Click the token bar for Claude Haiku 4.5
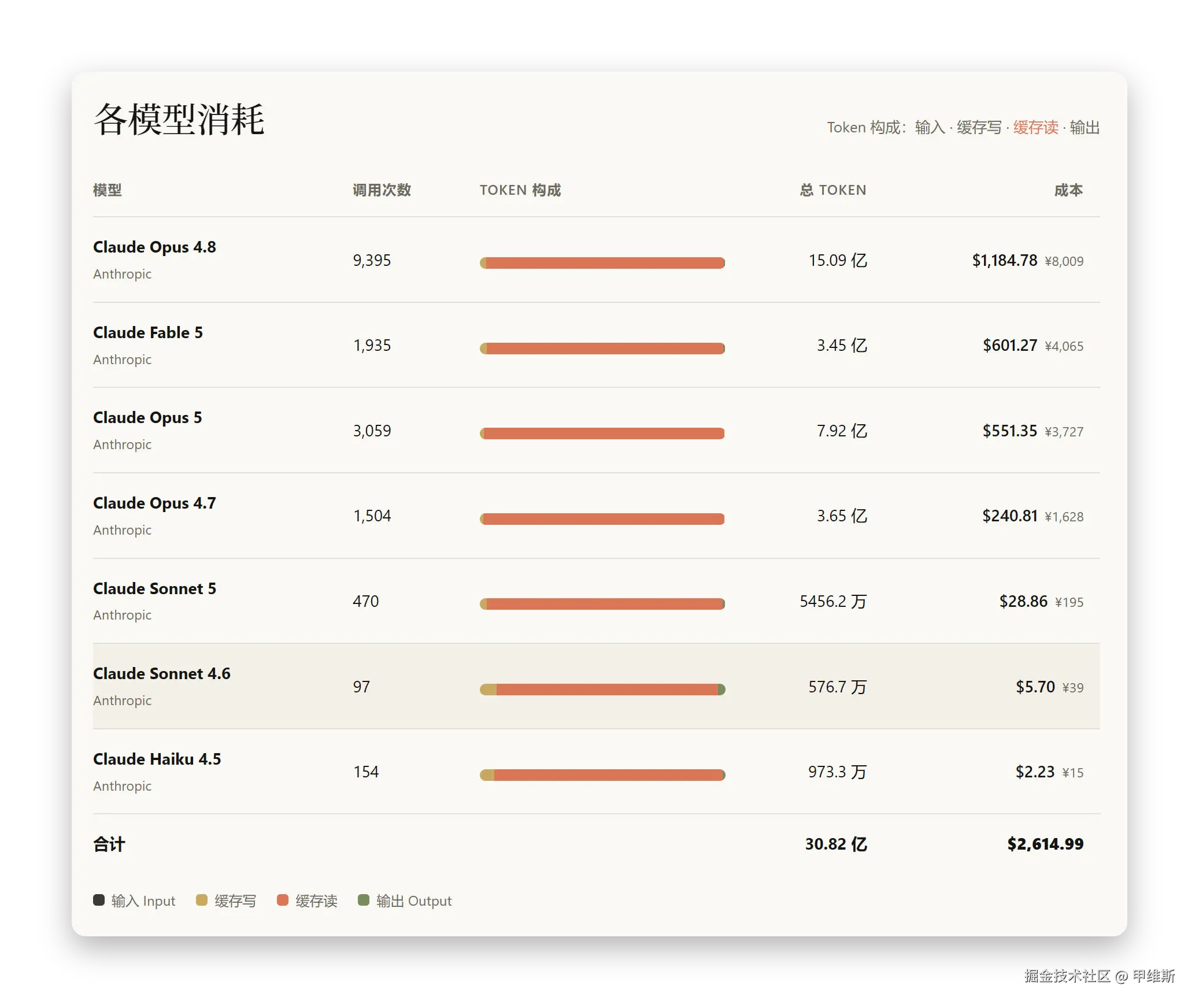Image resolution: width=1199 pixels, height=1008 pixels. (x=602, y=775)
